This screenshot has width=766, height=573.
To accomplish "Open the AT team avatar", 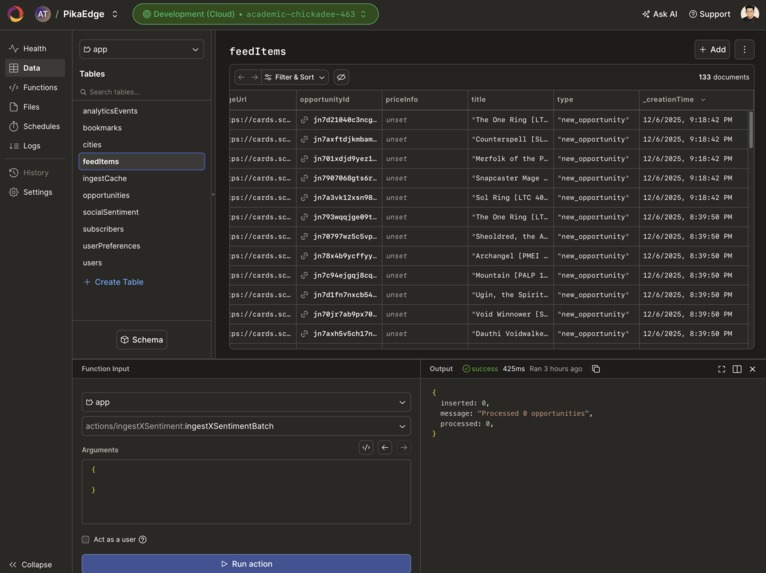I will [43, 14].
